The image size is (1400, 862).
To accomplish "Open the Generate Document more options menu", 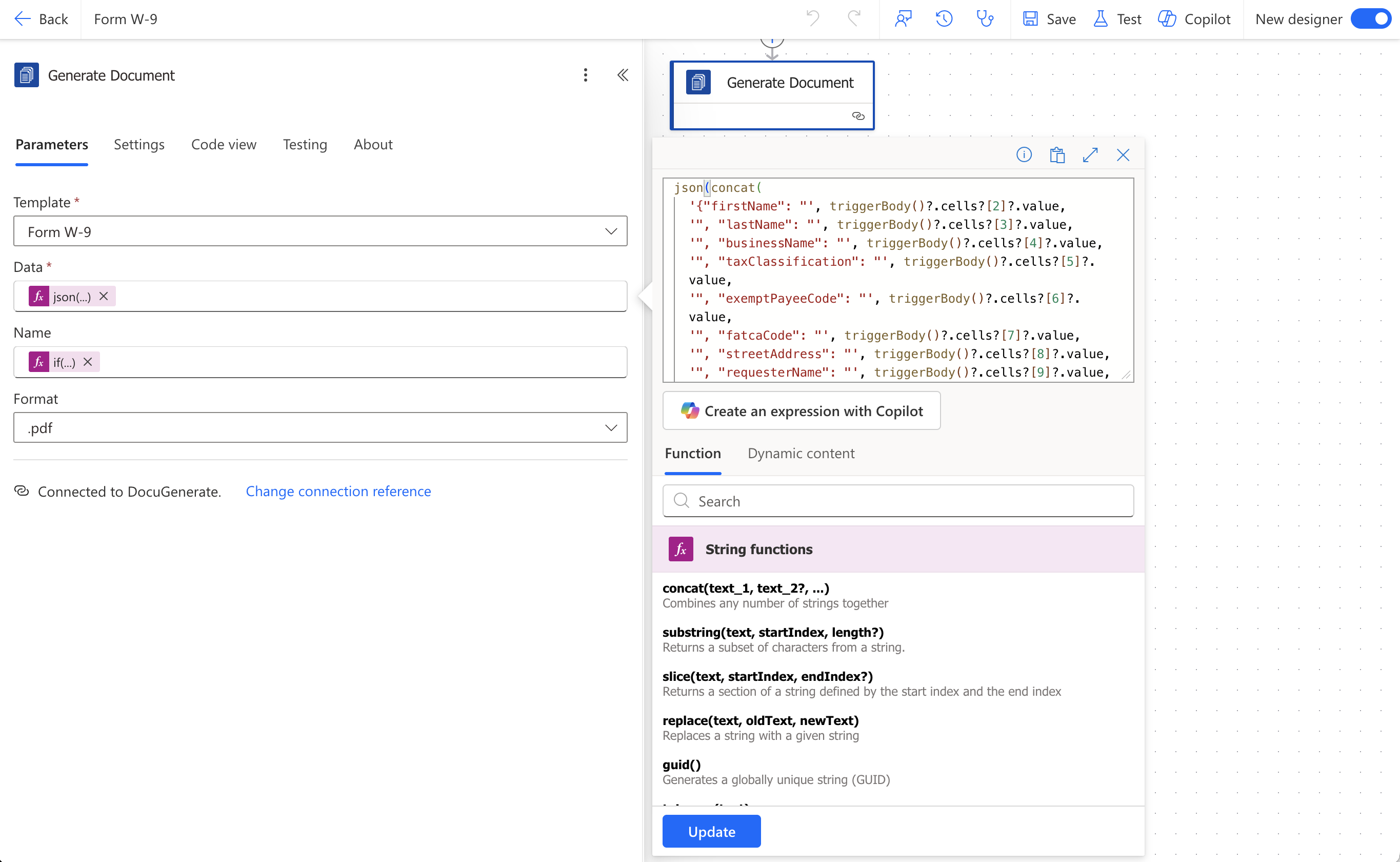I will [585, 75].
